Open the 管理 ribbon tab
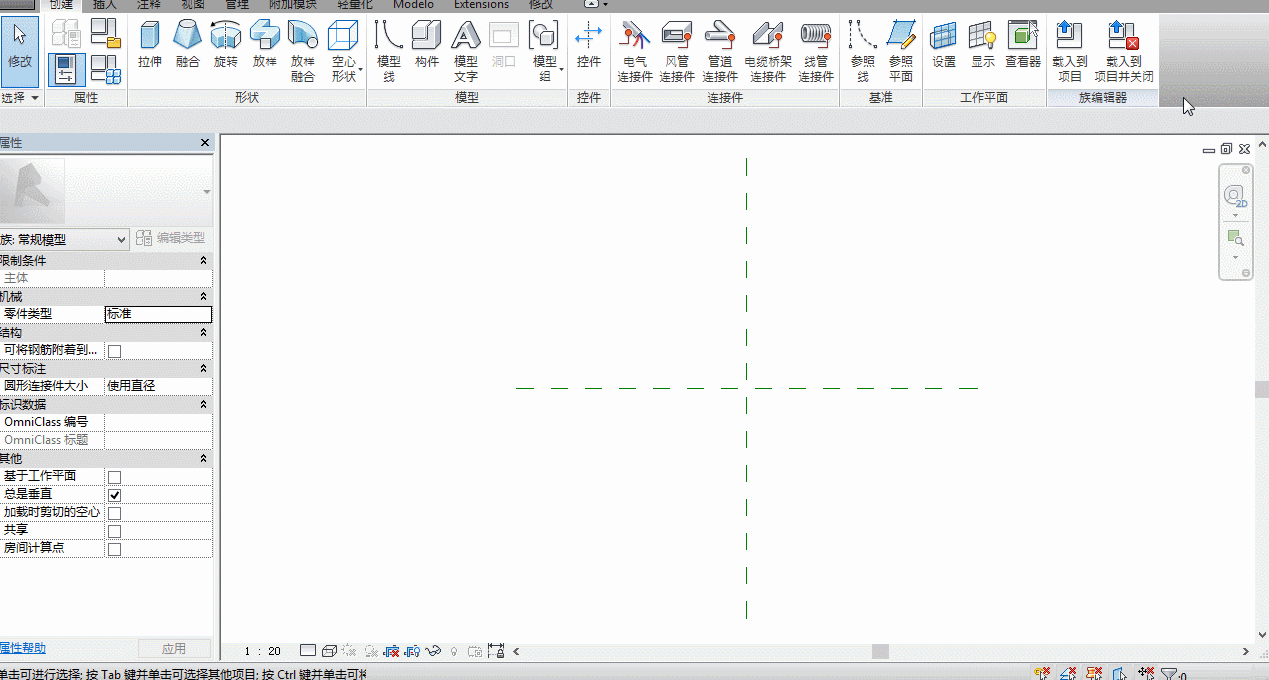1269x680 pixels. click(237, 5)
